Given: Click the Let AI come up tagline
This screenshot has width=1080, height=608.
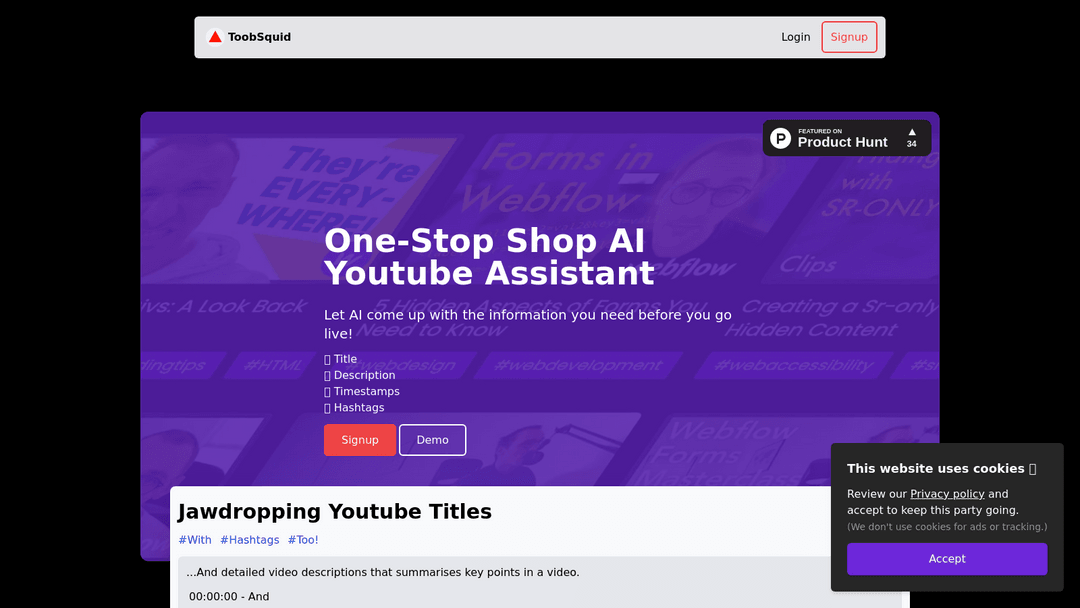Looking at the screenshot, I should tap(528, 324).
